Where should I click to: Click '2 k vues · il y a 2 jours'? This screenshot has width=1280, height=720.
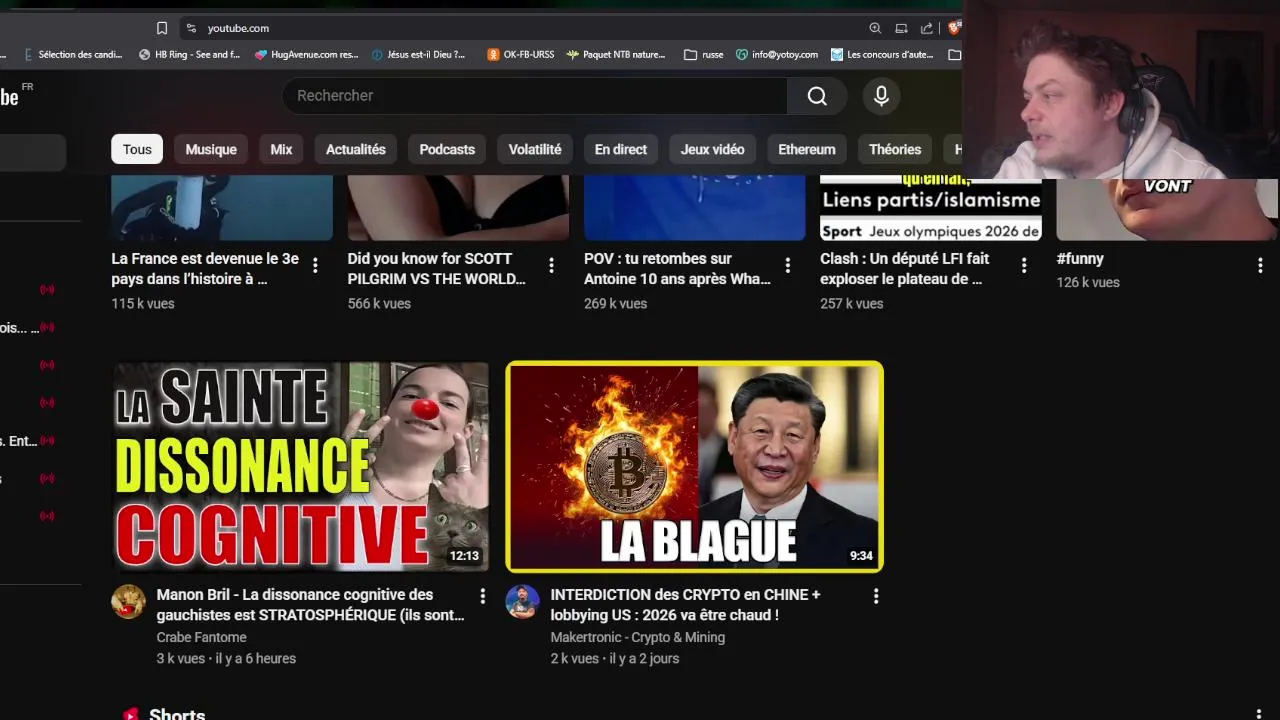pyautogui.click(x=615, y=658)
